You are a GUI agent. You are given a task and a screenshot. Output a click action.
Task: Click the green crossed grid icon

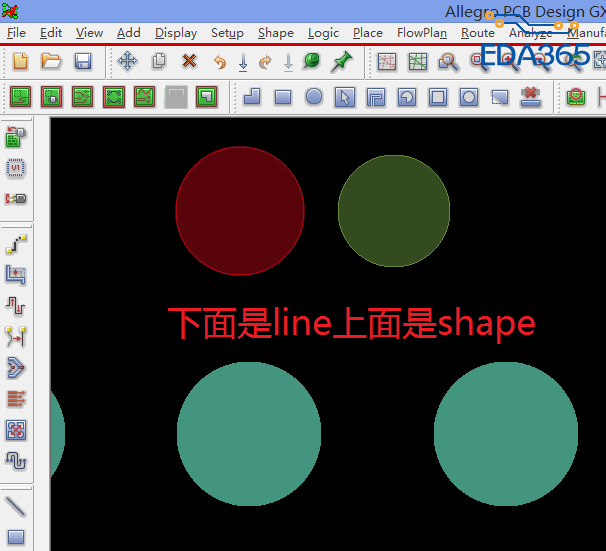tap(418, 61)
